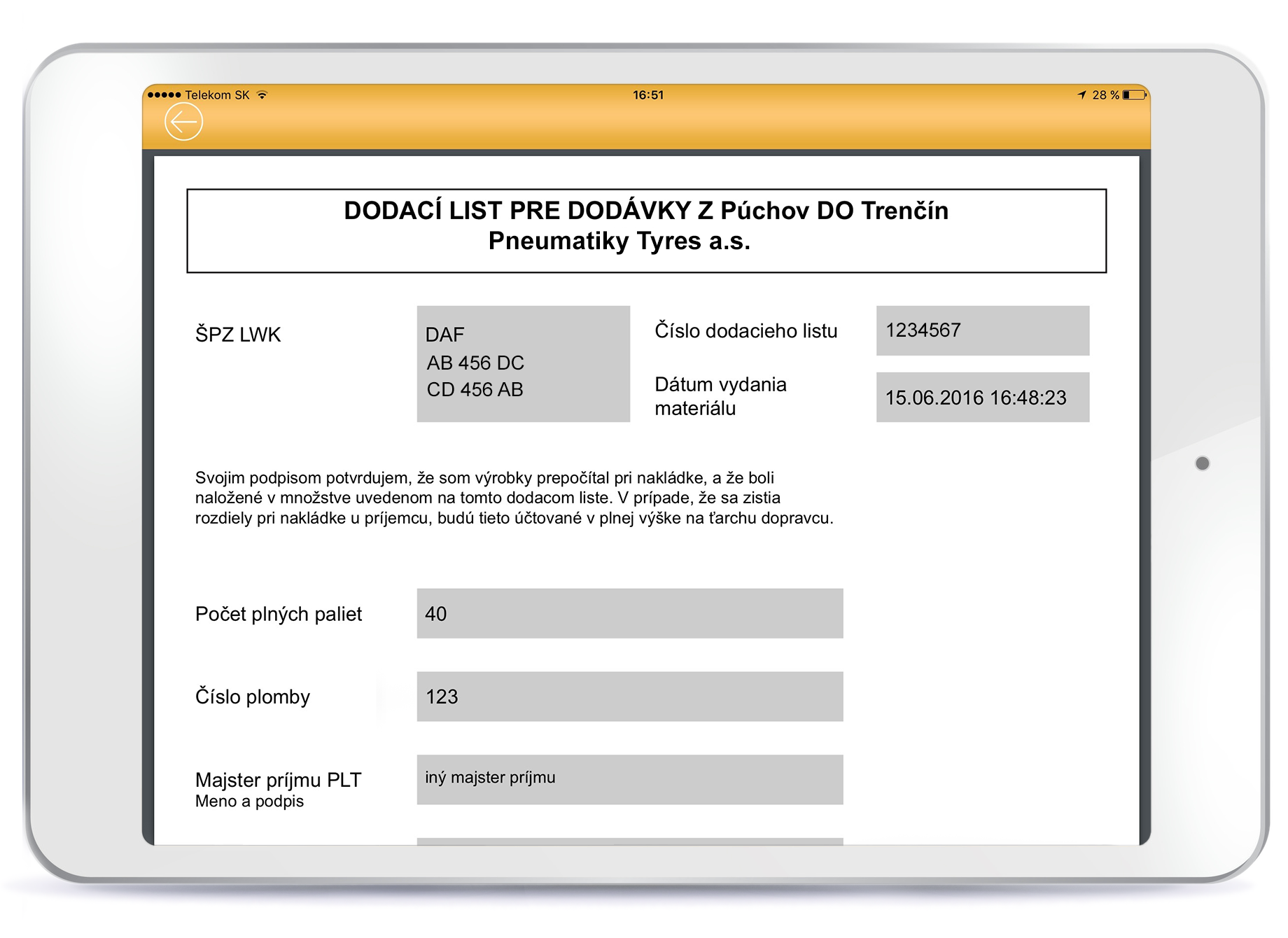Click 'Pneumatiky Tyres a.s.' title line
The height and width of the screenshot is (938, 1288).
pos(619,241)
